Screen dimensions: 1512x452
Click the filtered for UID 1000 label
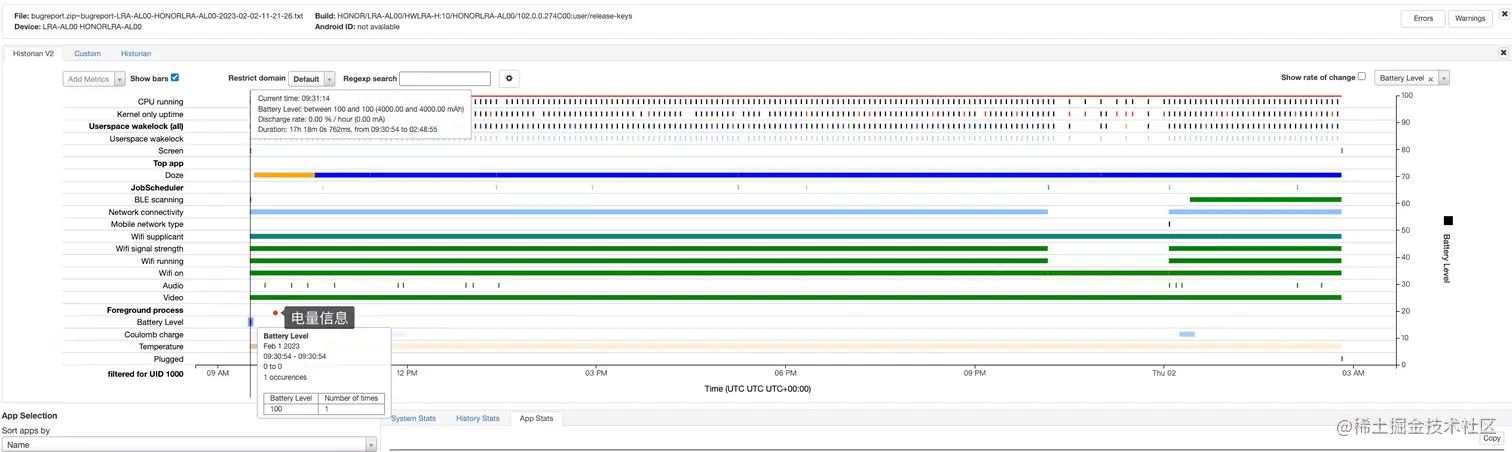pyautogui.click(x=145, y=374)
